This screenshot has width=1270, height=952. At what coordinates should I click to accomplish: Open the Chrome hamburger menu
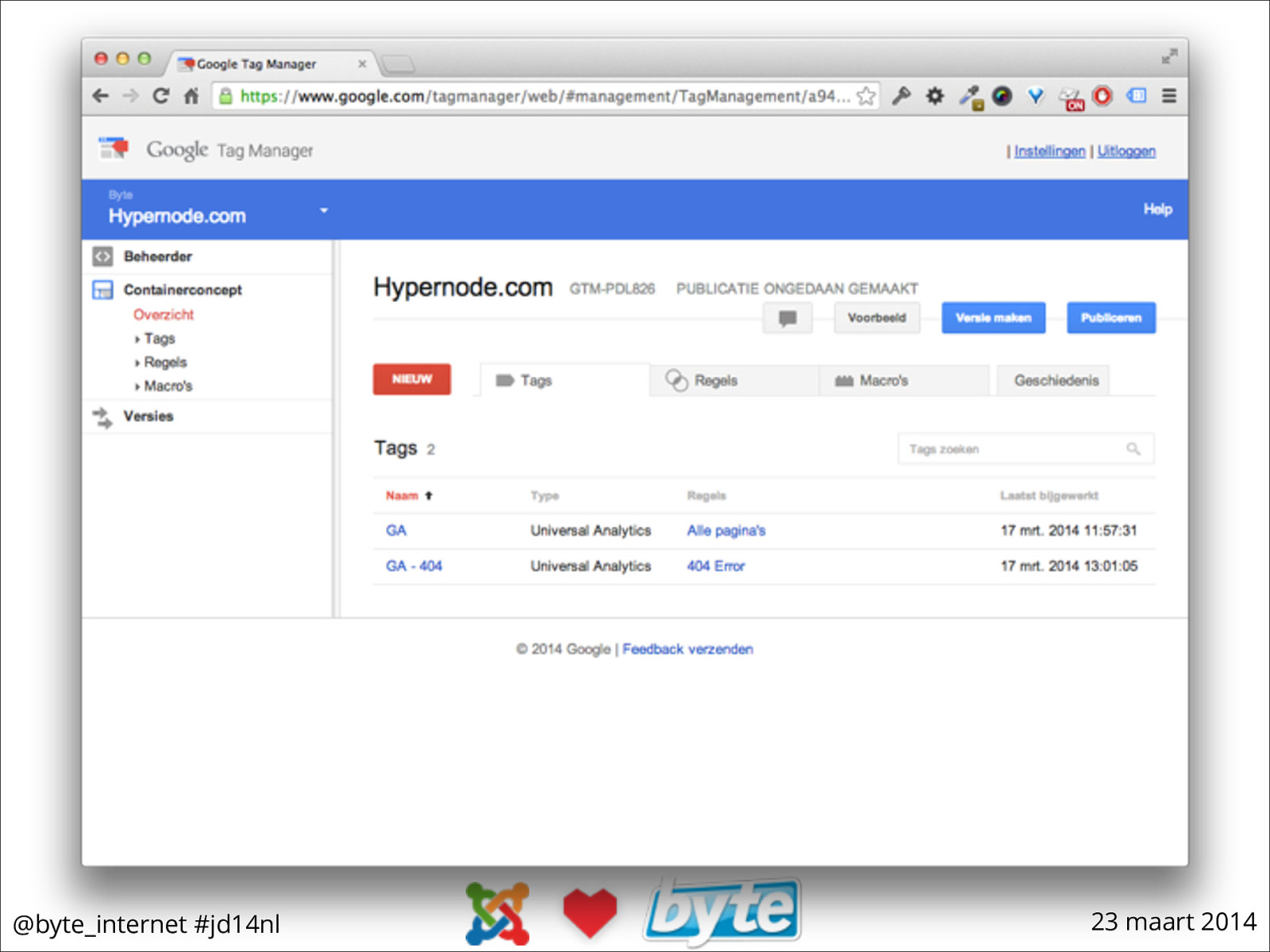point(1169,96)
